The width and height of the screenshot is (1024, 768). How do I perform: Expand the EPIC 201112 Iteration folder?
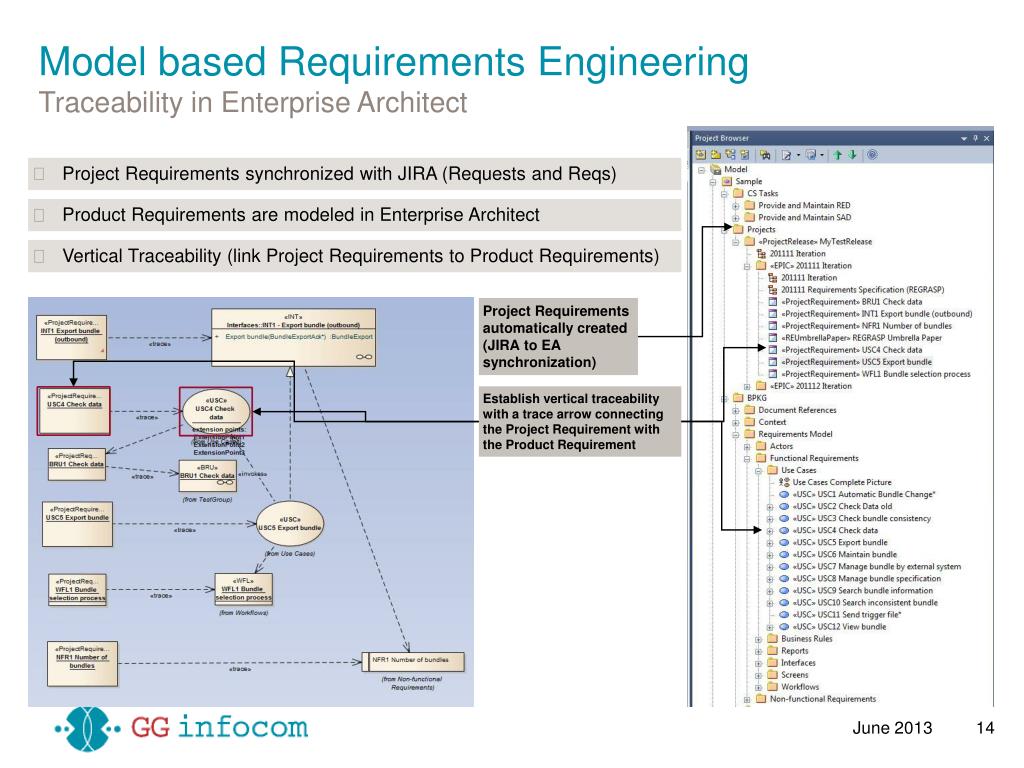(748, 387)
